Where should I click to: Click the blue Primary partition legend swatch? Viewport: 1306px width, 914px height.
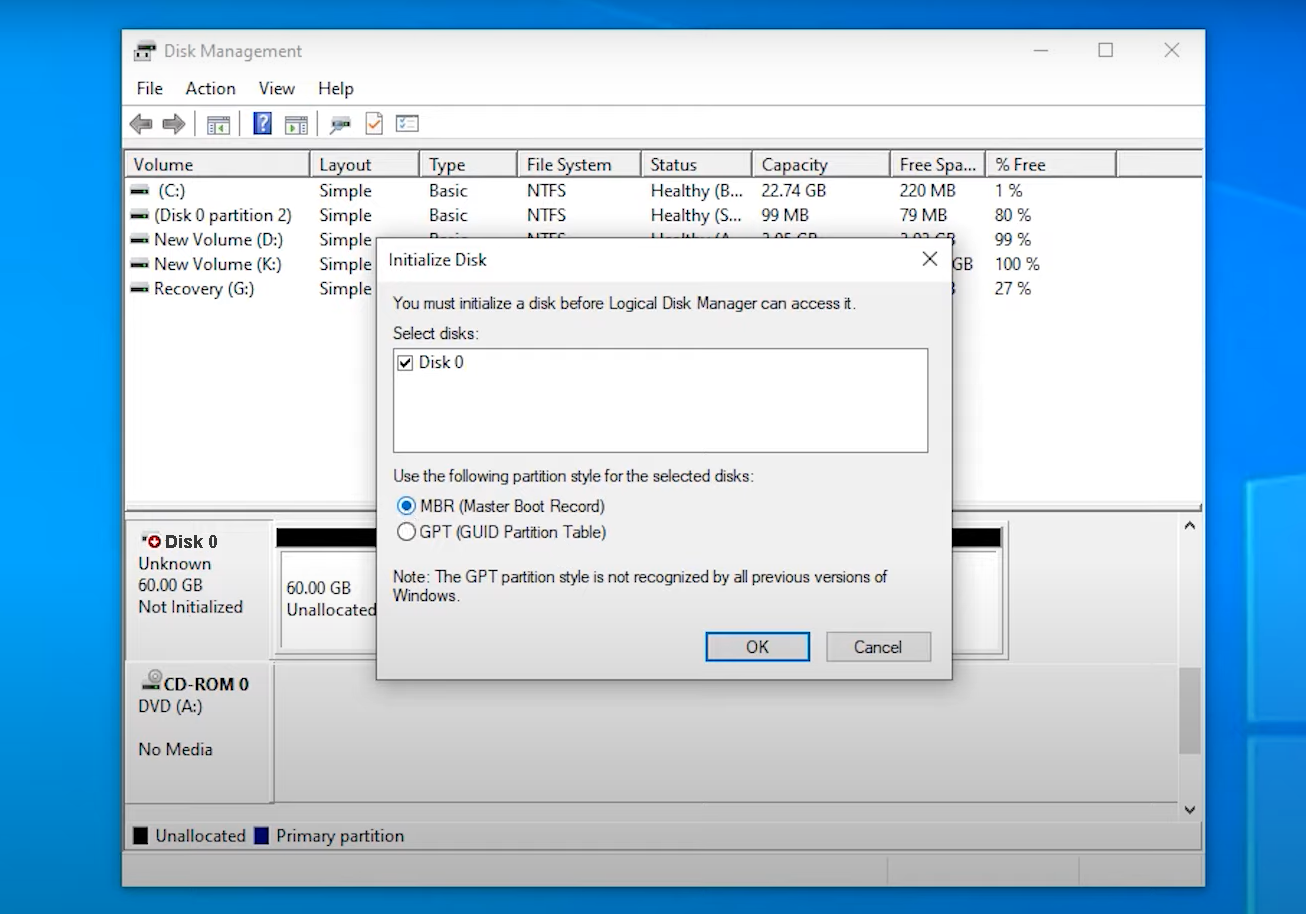[262, 836]
